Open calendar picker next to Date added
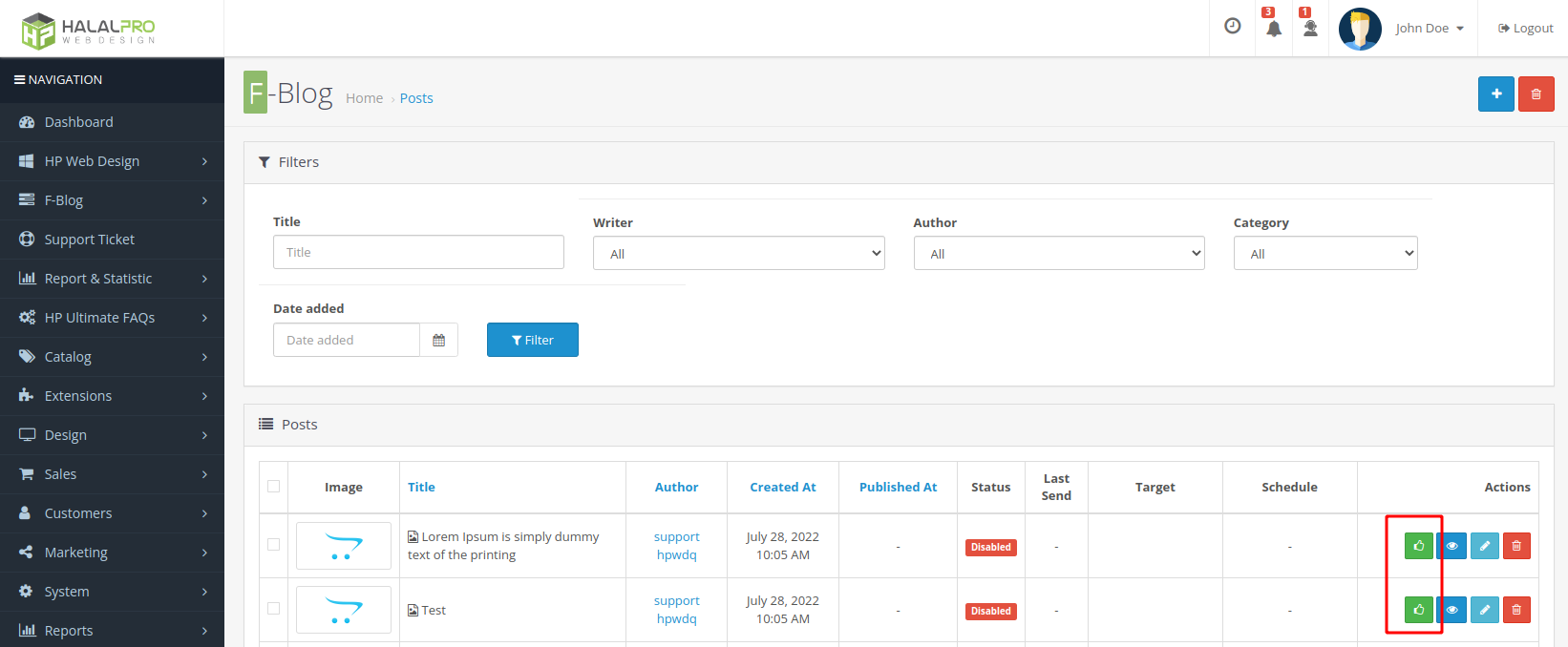Image resolution: width=1568 pixels, height=647 pixels. pos(438,340)
